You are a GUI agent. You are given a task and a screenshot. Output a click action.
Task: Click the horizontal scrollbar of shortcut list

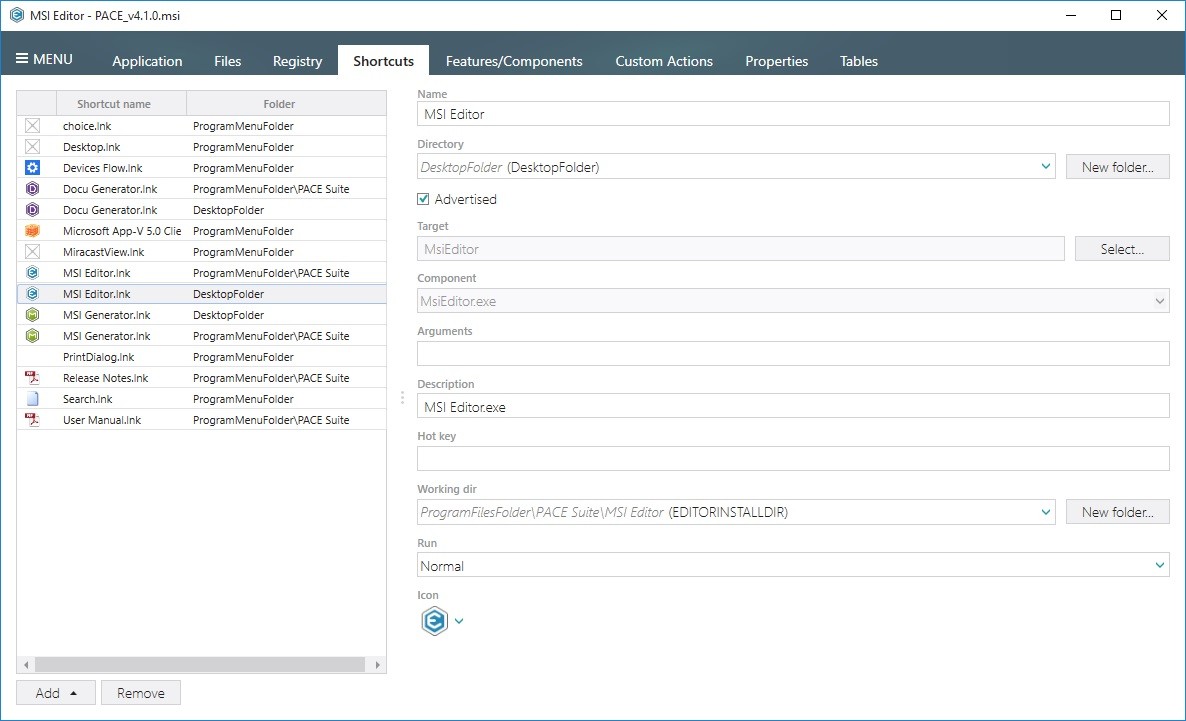200,664
